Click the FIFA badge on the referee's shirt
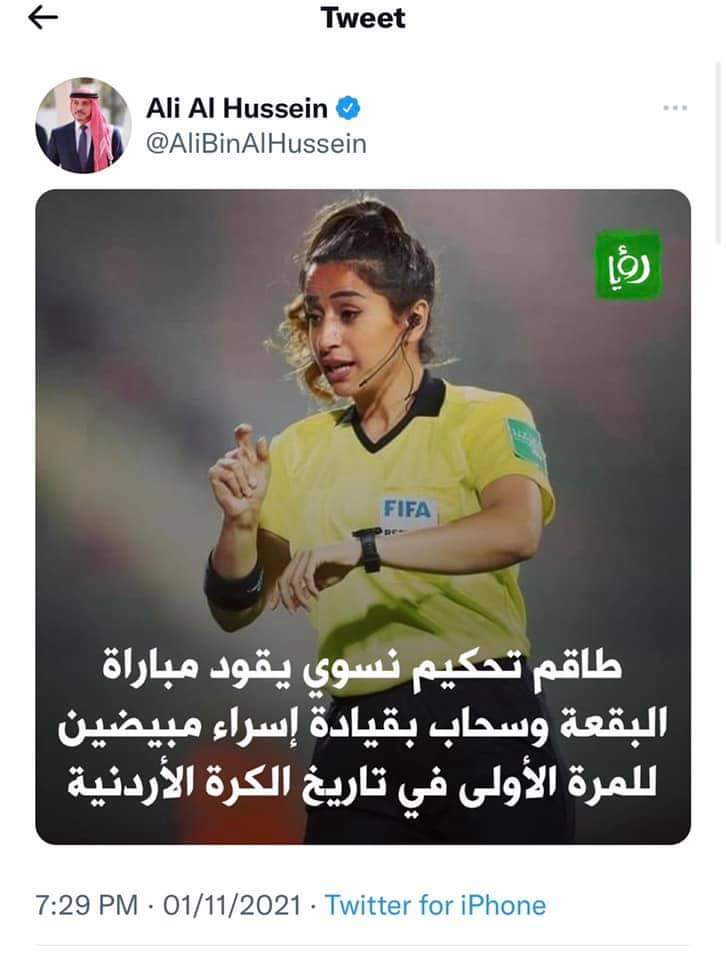This screenshot has height=960, width=726. pos(407,510)
